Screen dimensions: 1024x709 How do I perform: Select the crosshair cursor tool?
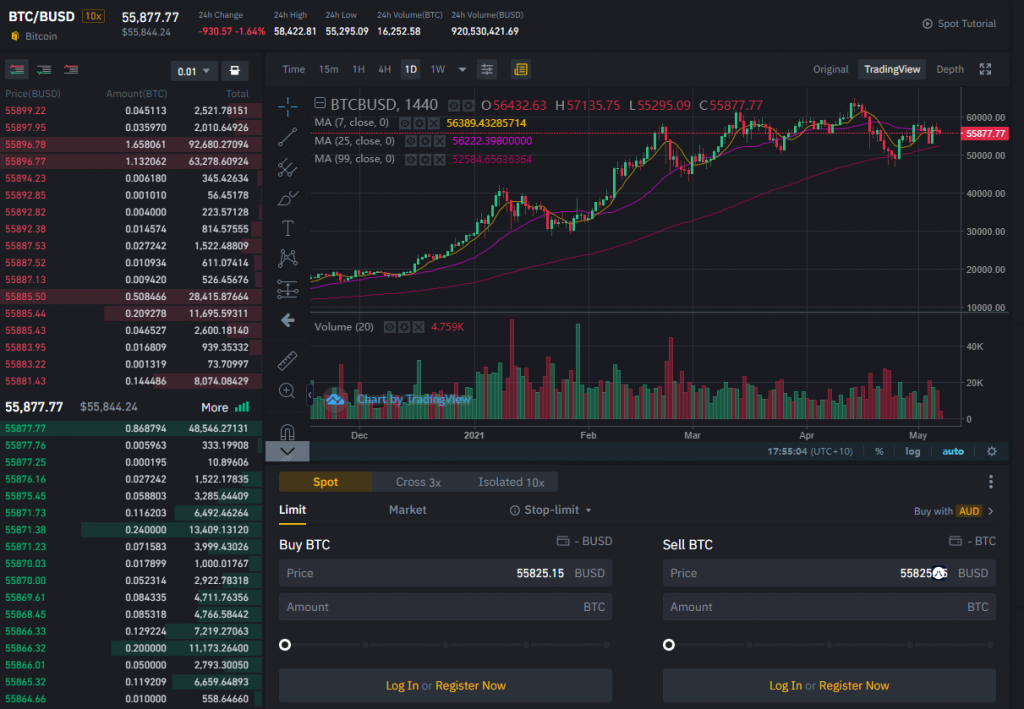pyautogui.click(x=288, y=106)
